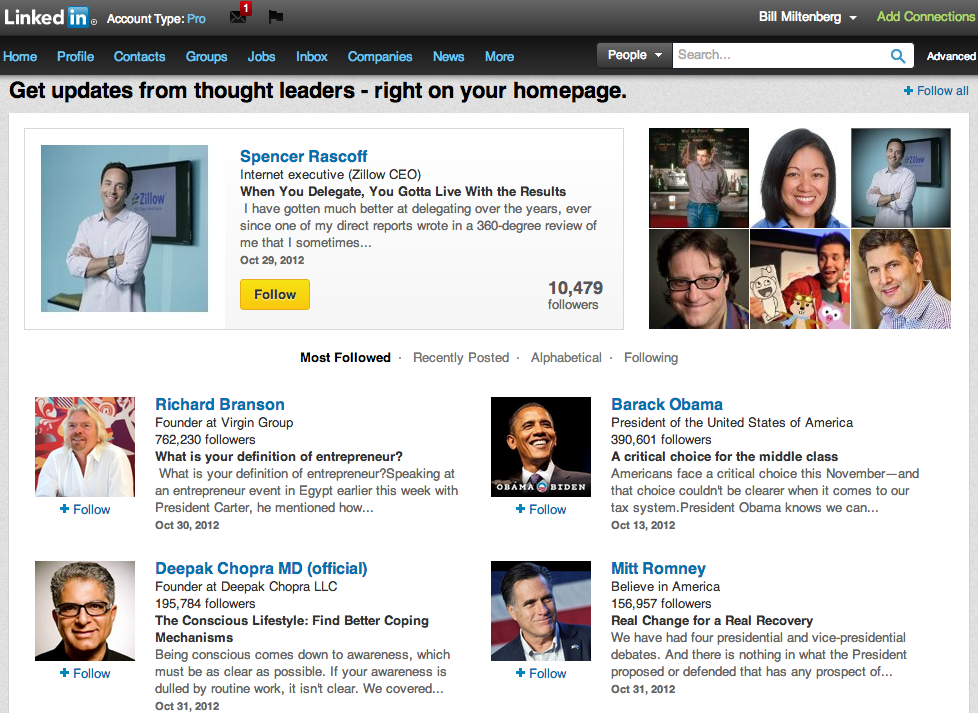Open the More menu

click(x=500, y=57)
